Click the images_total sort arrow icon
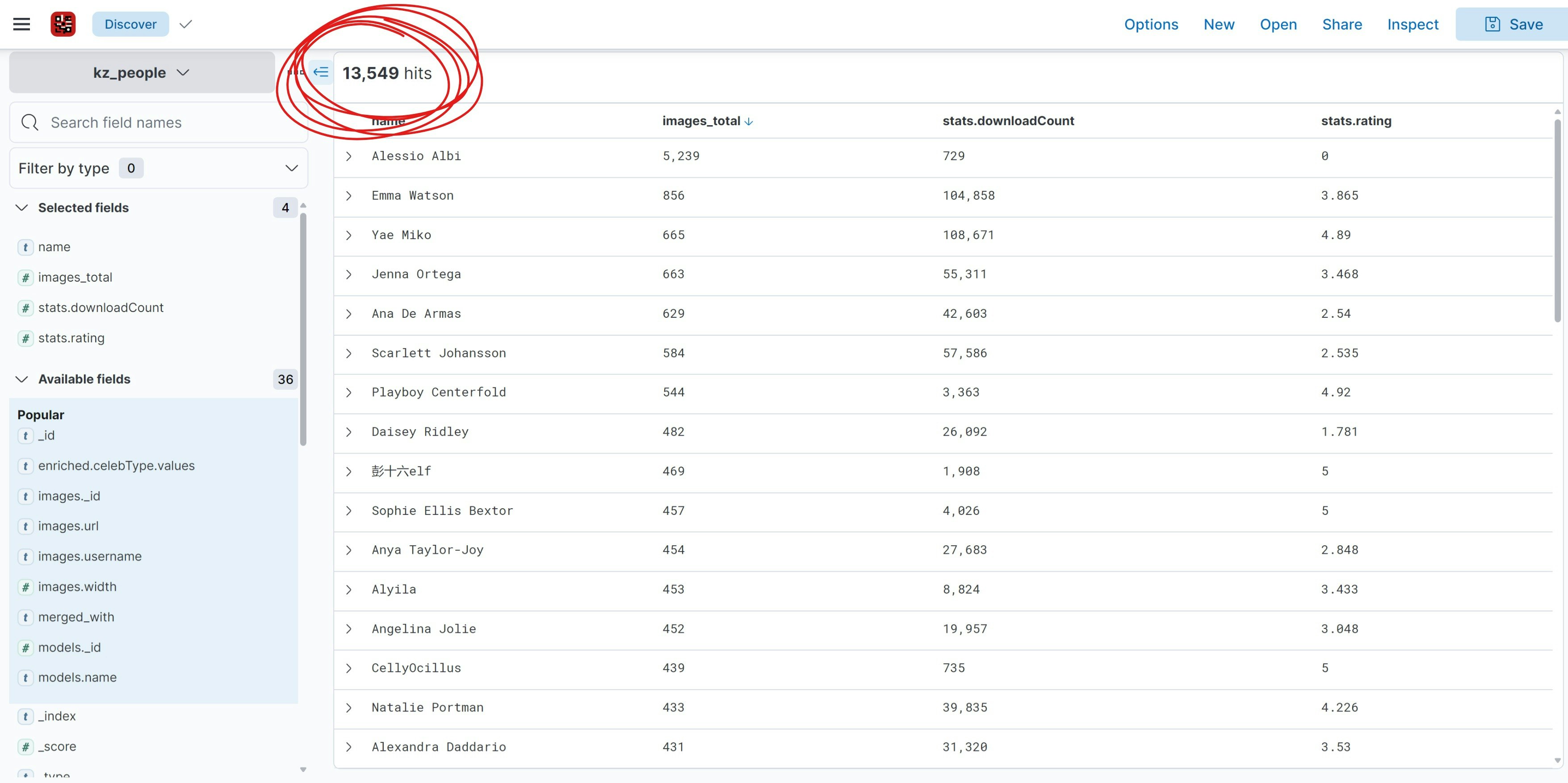Viewport: 1568px width, 783px height. [749, 122]
